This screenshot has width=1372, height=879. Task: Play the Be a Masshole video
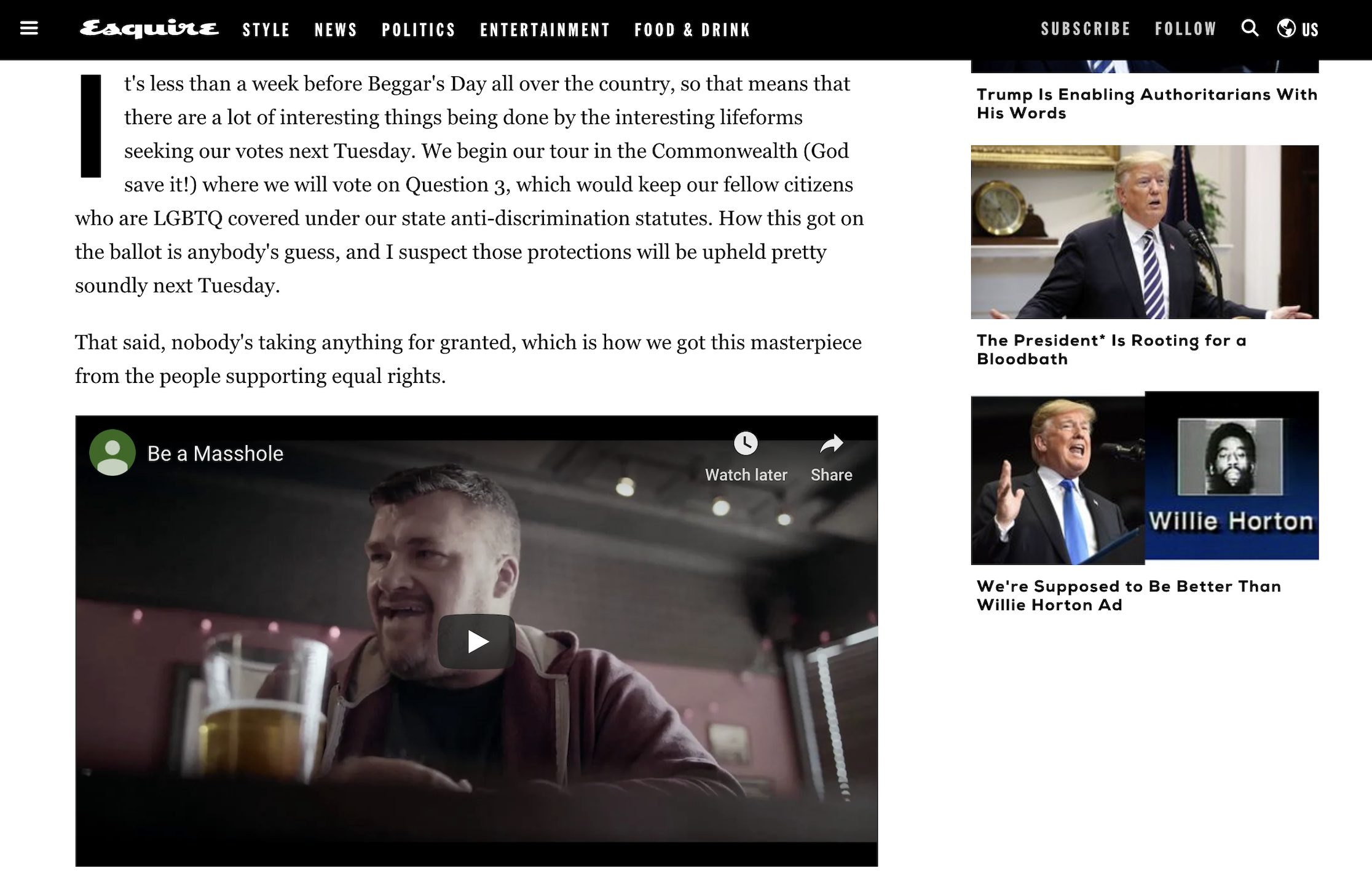pos(476,642)
